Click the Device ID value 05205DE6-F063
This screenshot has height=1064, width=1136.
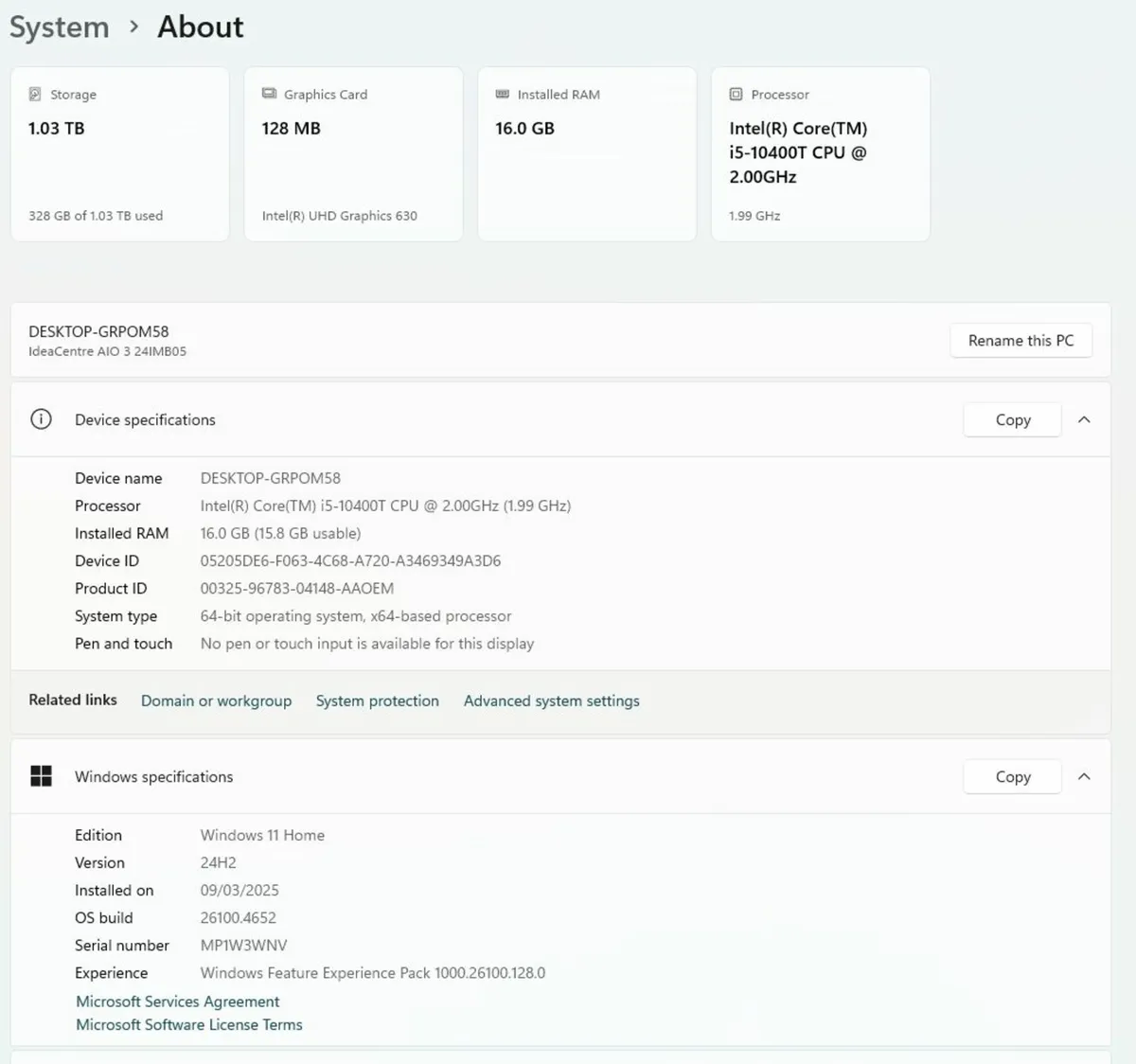pos(350,560)
